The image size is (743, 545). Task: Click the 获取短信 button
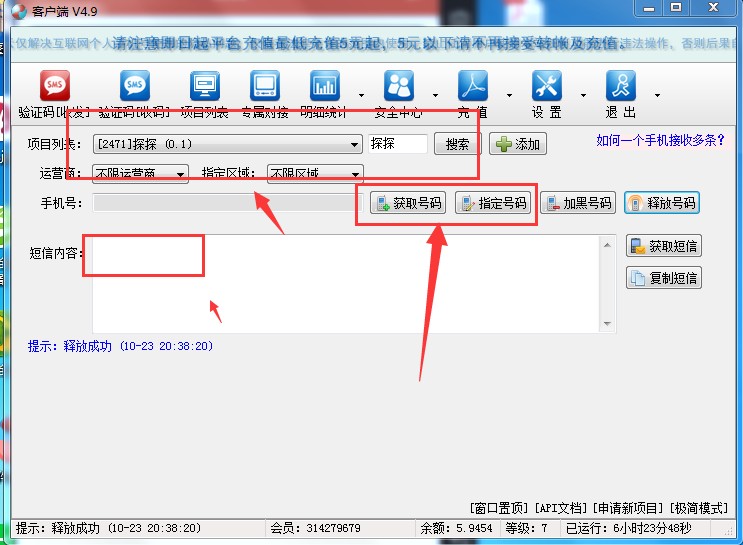[x=663, y=246]
